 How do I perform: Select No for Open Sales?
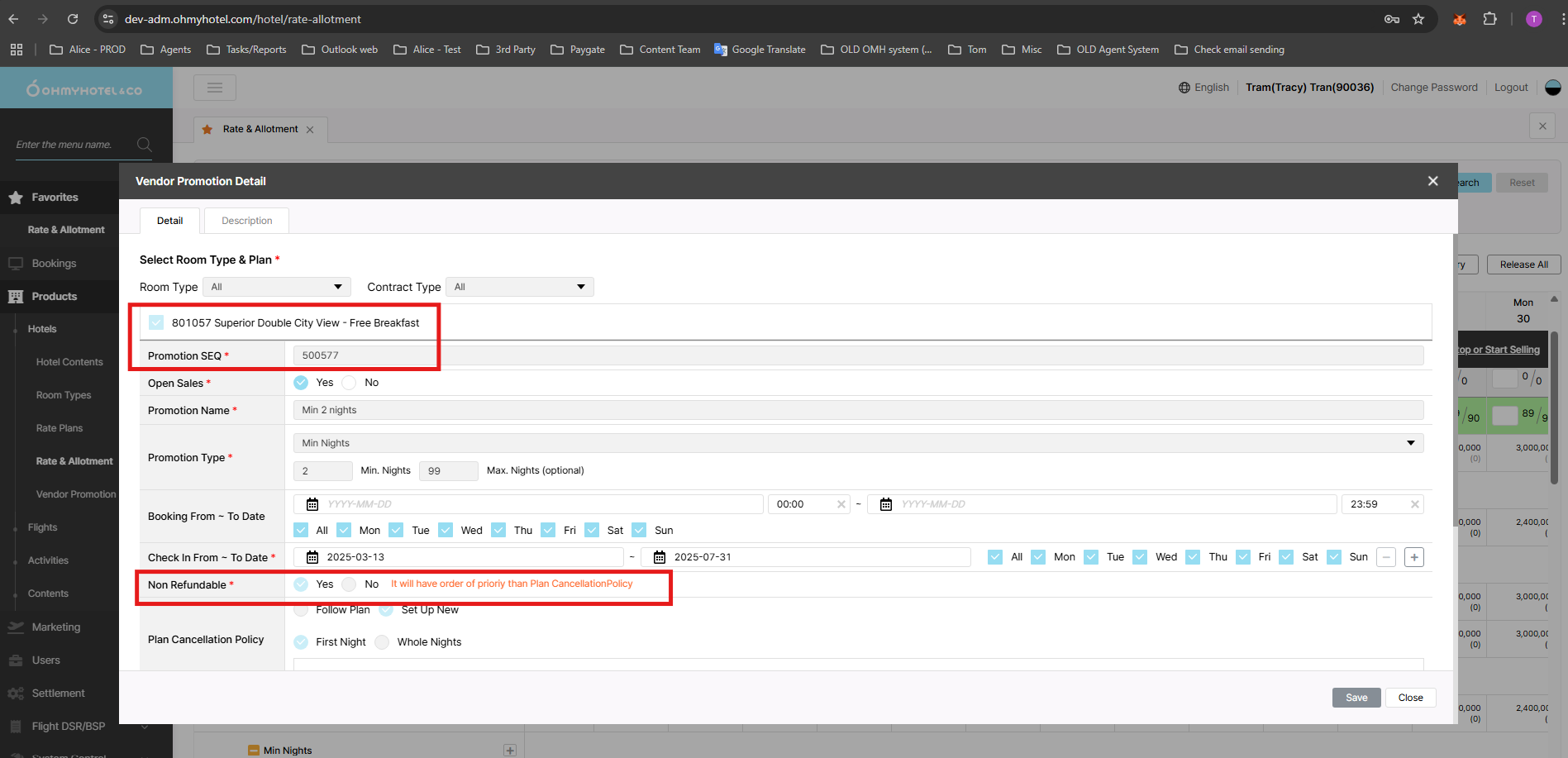point(350,383)
